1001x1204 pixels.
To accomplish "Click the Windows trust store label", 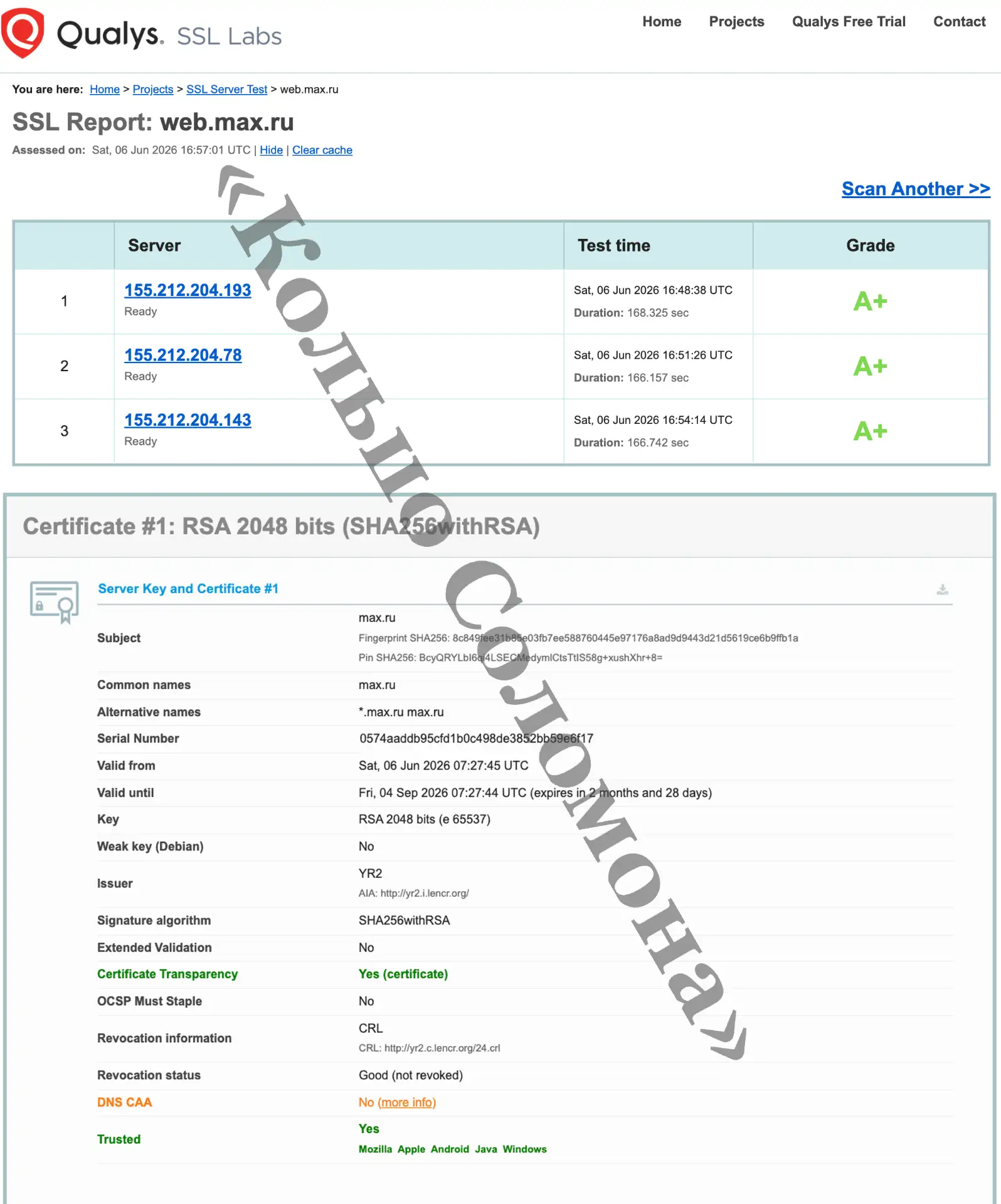I will [525, 1149].
